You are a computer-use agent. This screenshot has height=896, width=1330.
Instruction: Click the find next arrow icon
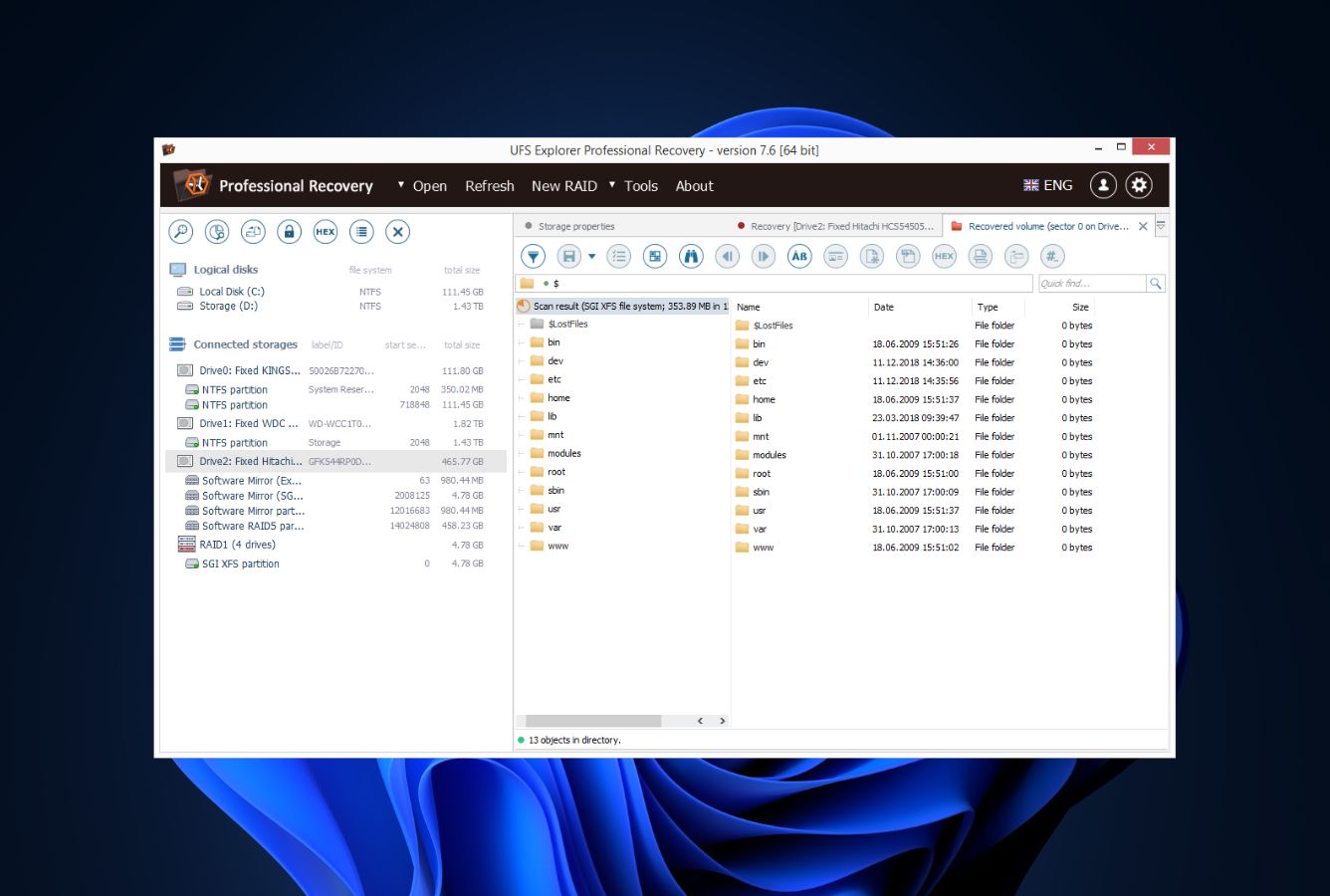coord(764,257)
